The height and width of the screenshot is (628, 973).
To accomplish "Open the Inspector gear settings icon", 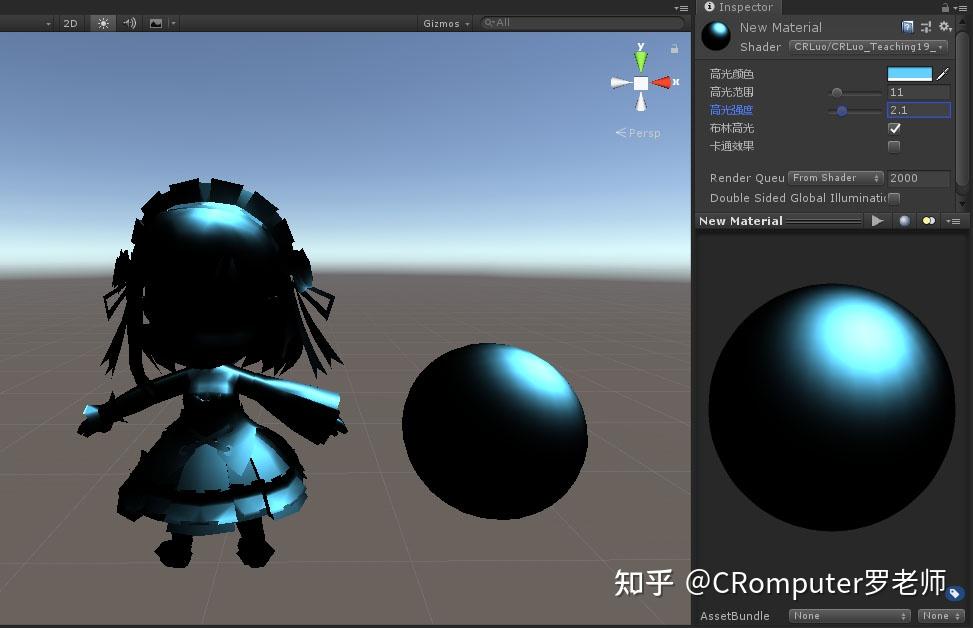I will click(945, 27).
